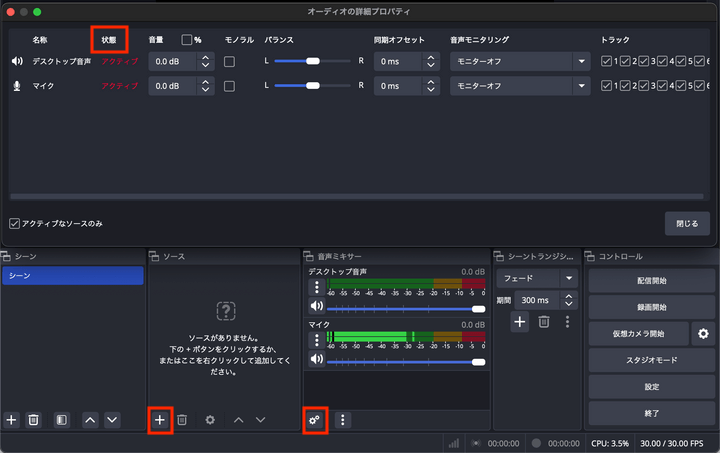Add a source with the plus icon
The height and width of the screenshot is (453, 720).
(x=160, y=419)
